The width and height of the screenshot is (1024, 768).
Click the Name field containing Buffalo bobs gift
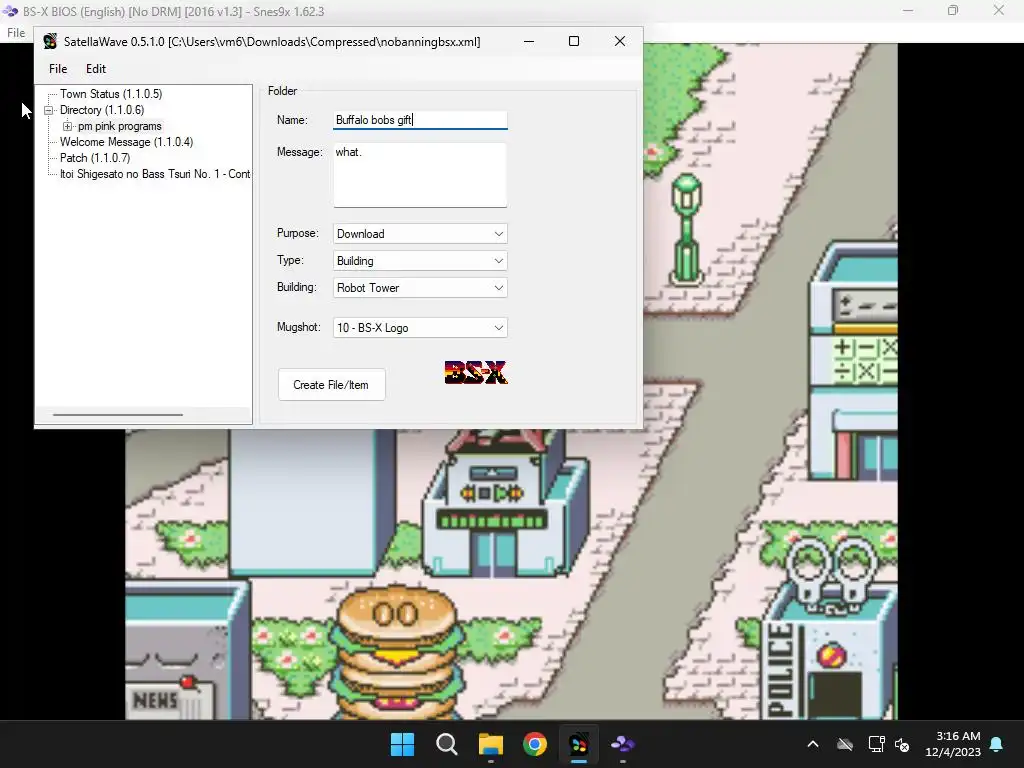coord(420,120)
